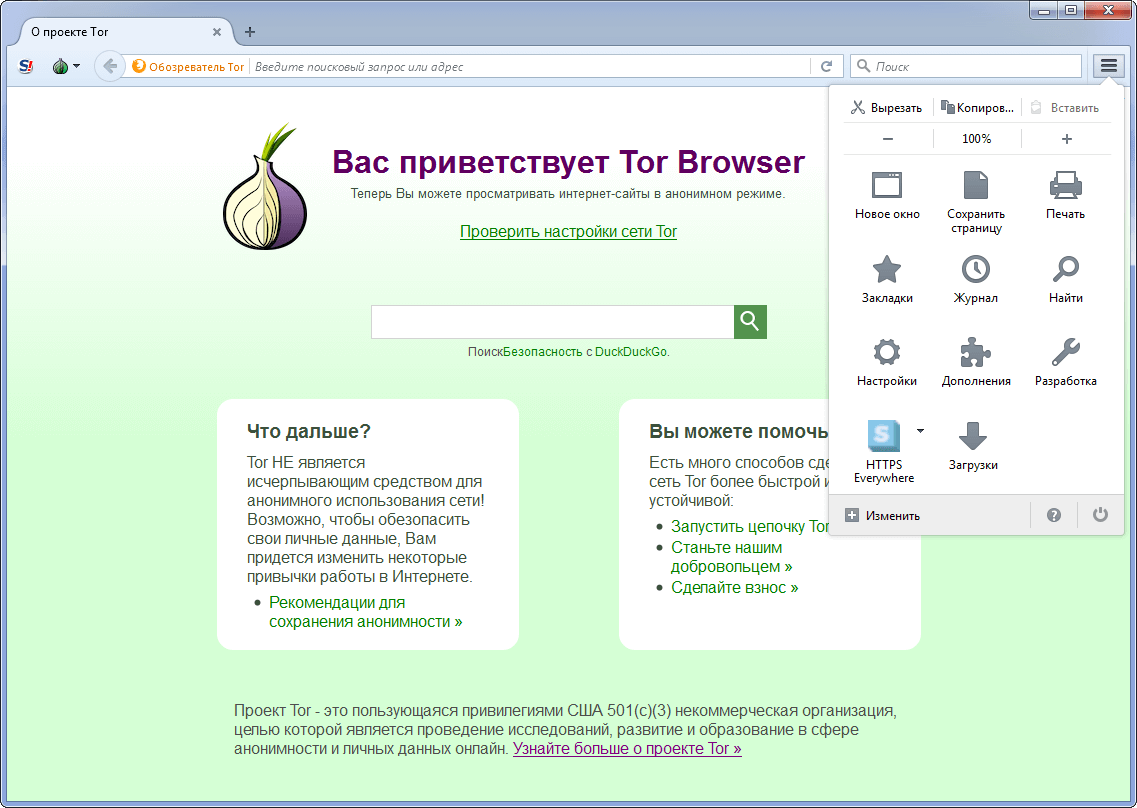Click the DuckDuckGo text link under search
Screen dimensions: 1137x808
(x=631, y=352)
